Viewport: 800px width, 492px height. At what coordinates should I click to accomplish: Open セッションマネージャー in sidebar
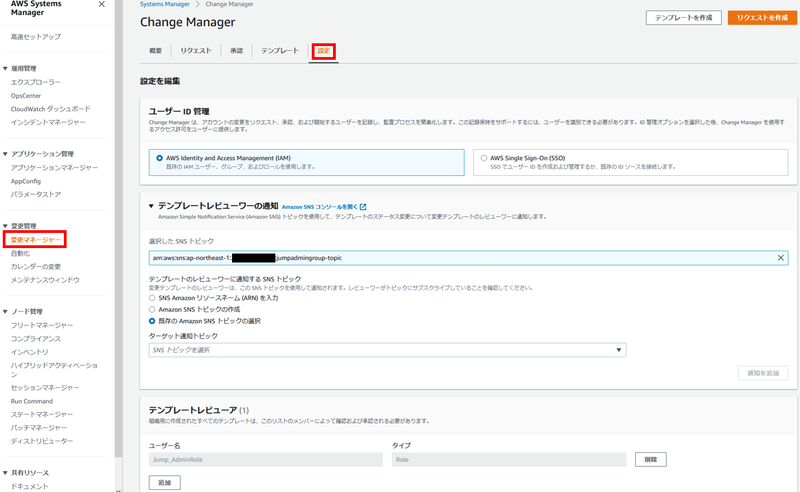click(45, 388)
